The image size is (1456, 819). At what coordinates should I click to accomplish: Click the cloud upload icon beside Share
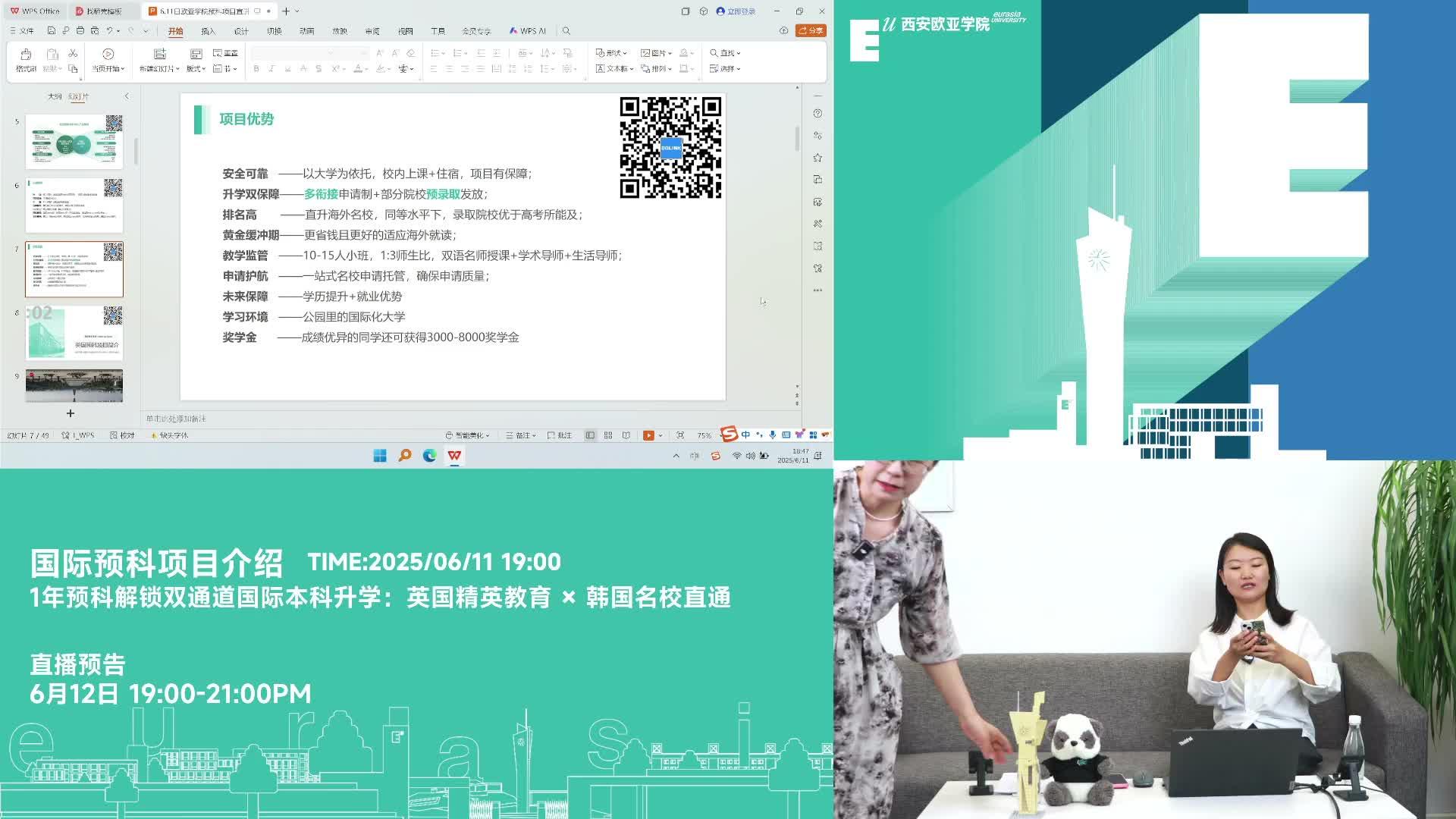[783, 31]
